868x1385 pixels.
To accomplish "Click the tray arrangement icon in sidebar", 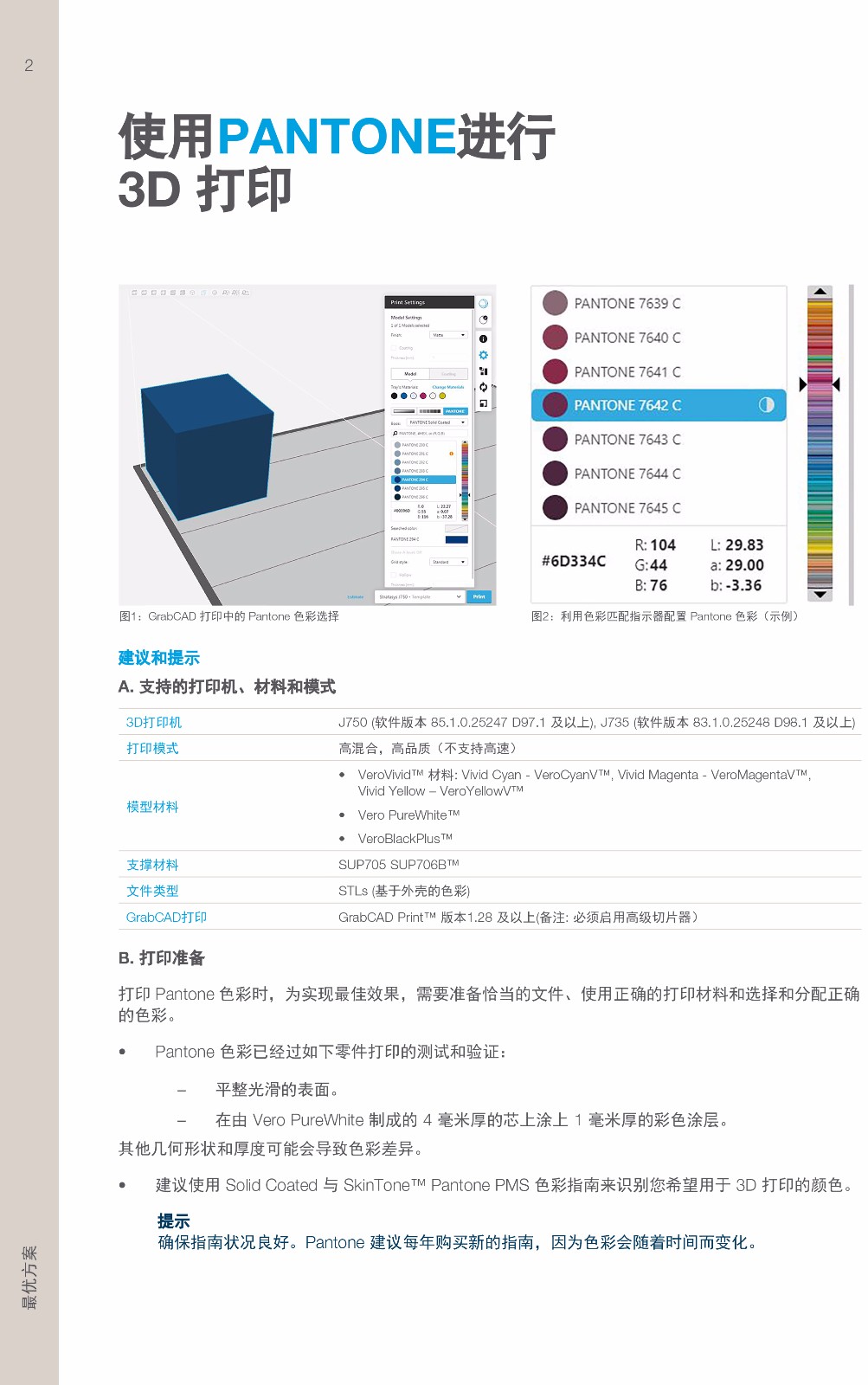I will coord(484,371).
